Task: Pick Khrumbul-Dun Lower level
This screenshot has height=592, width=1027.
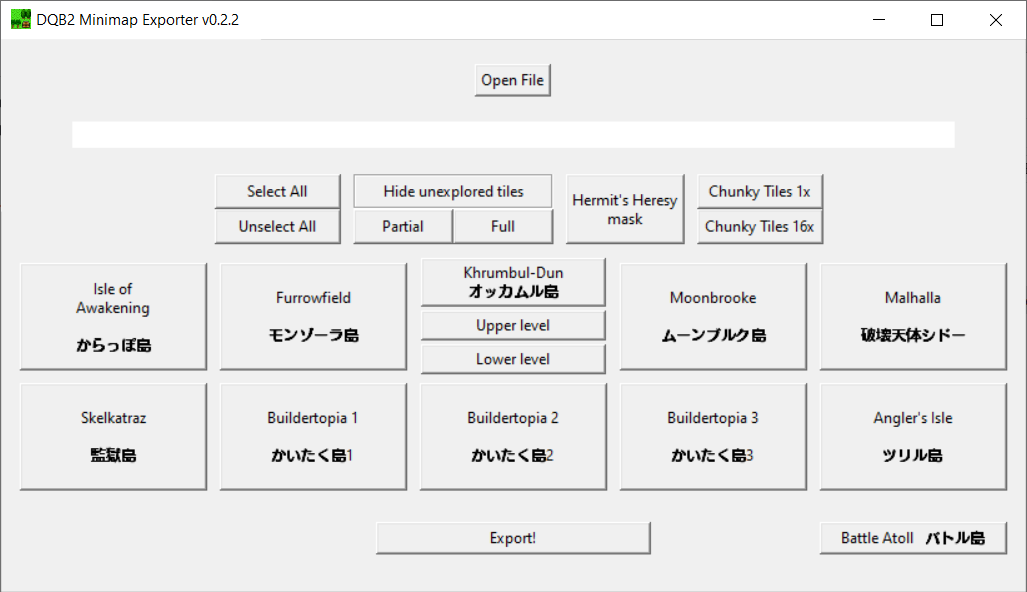Action: point(513,359)
